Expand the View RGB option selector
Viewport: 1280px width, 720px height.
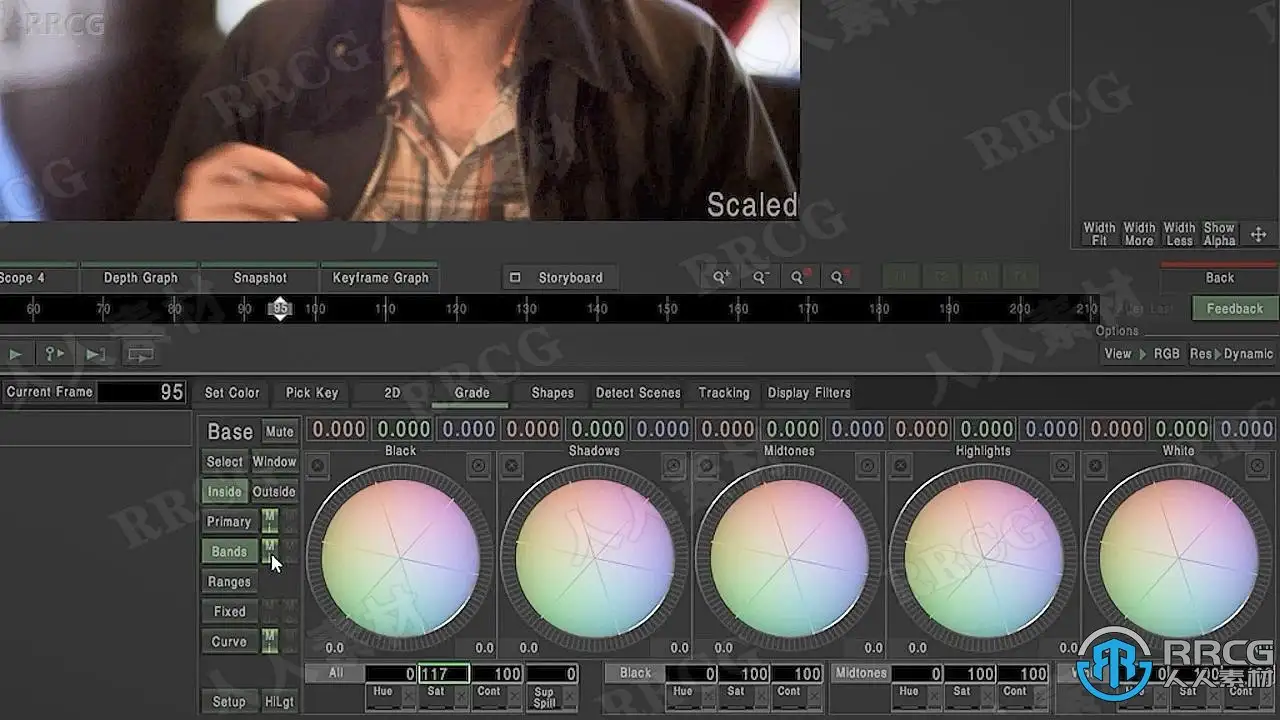(1142, 354)
